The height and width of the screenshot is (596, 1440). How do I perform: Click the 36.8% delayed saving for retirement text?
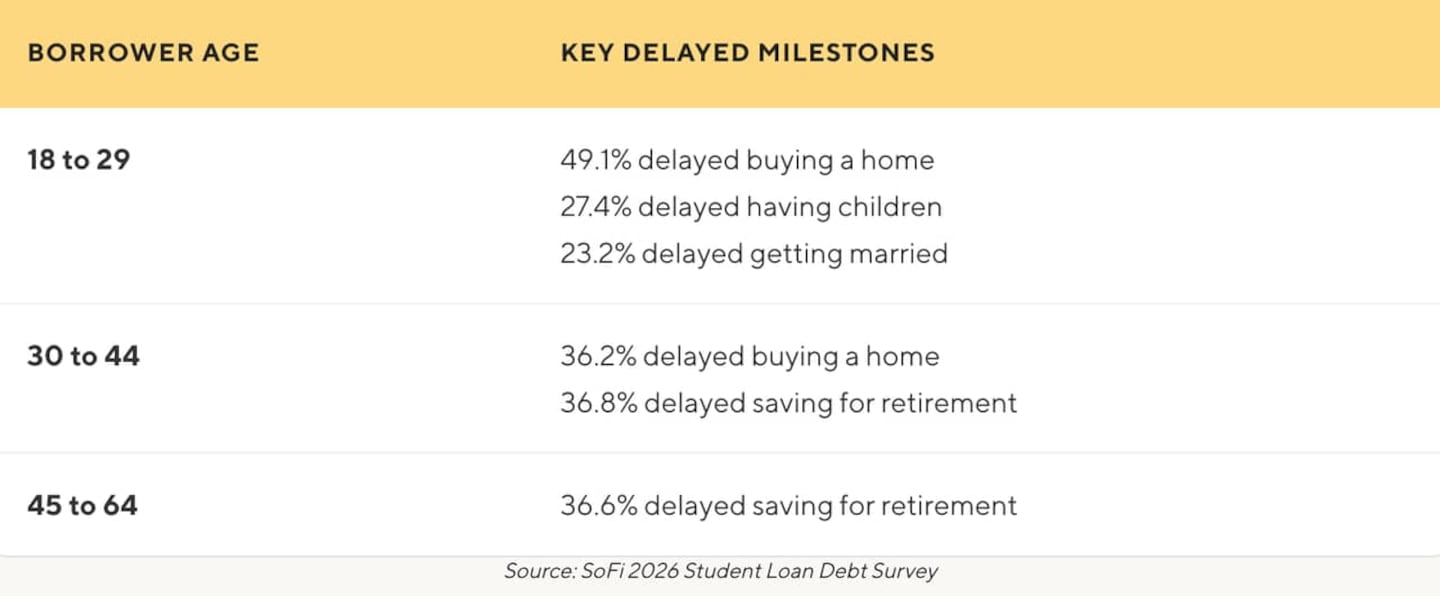pyautogui.click(x=788, y=403)
